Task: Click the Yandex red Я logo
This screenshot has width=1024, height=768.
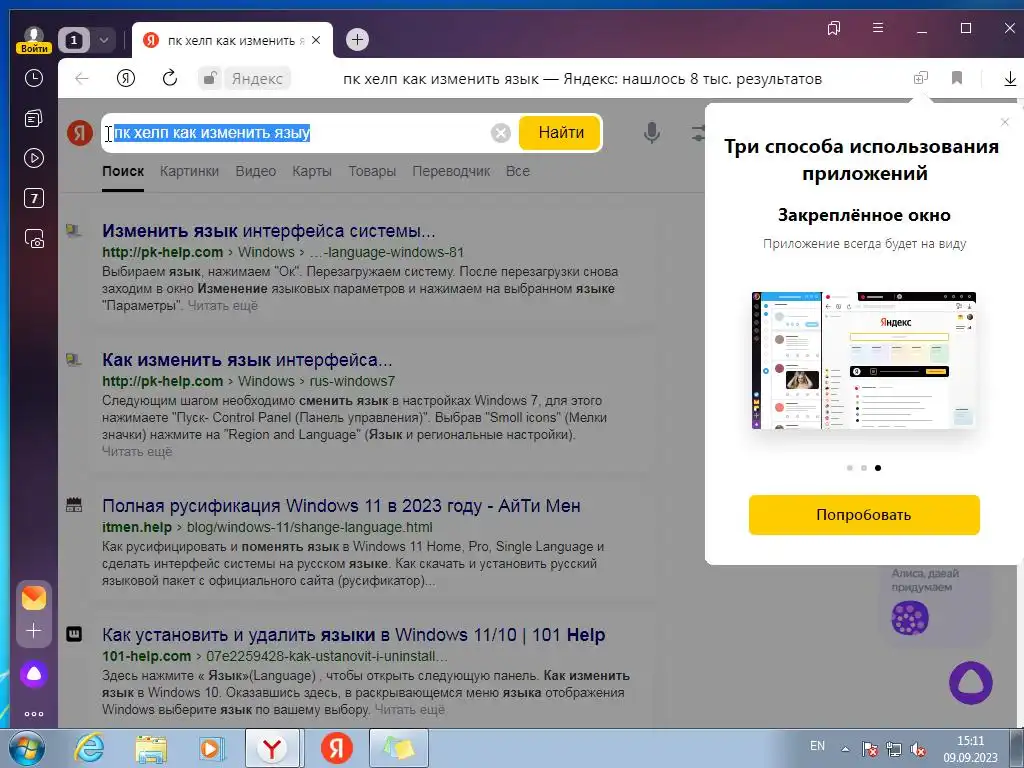Action: [x=80, y=133]
